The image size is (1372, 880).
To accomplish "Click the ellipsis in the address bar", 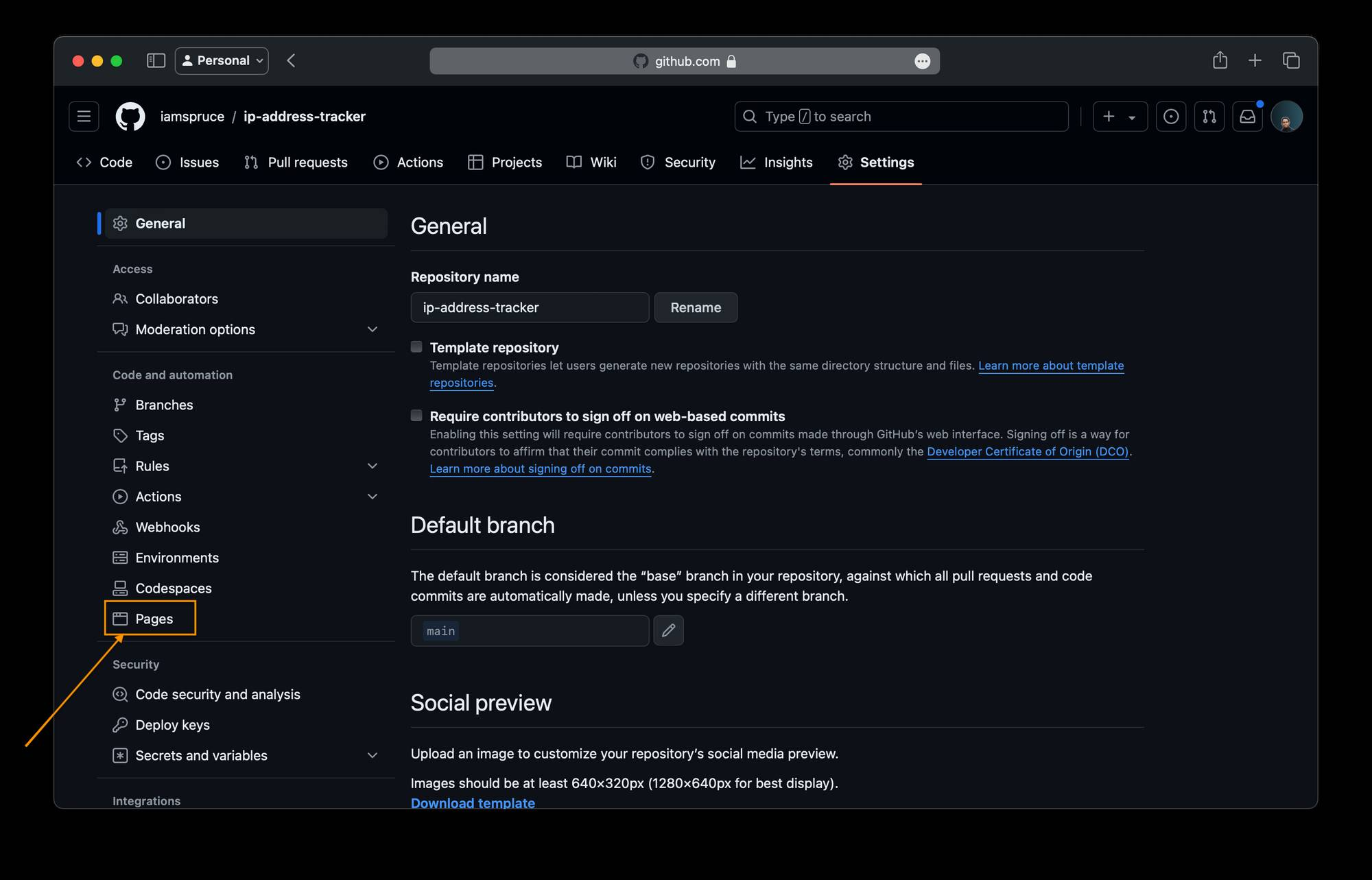I will tap(923, 61).
